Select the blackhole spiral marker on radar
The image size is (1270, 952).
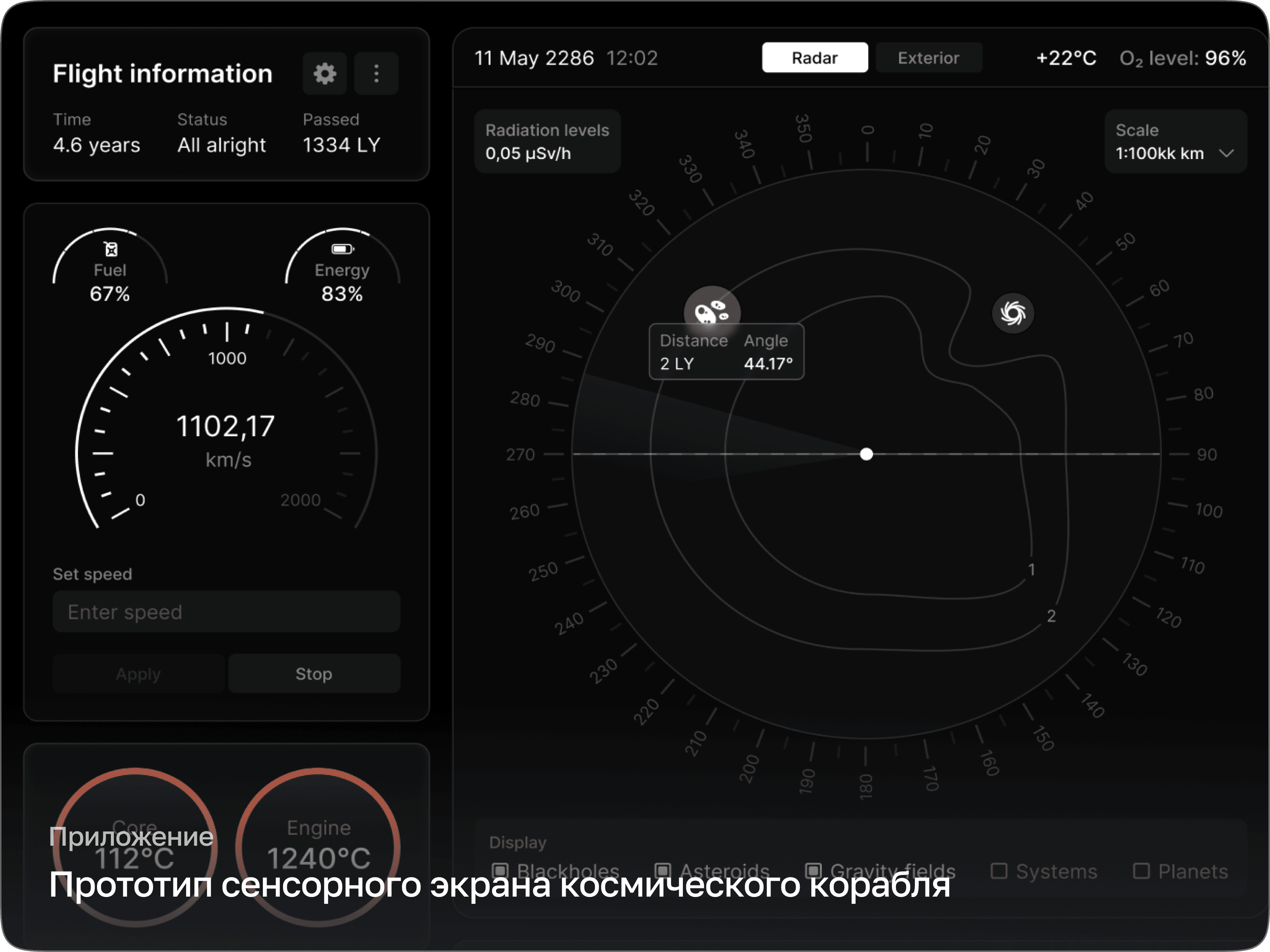[x=1013, y=313]
